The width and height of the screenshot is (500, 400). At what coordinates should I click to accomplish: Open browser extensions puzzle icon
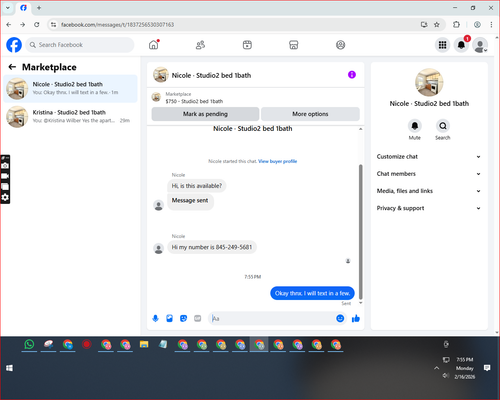click(456, 25)
